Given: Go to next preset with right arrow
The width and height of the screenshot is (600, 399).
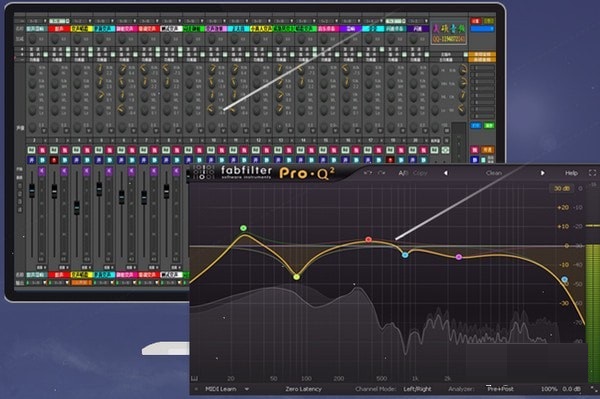Looking at the screenshot, I should pos(542,173).
